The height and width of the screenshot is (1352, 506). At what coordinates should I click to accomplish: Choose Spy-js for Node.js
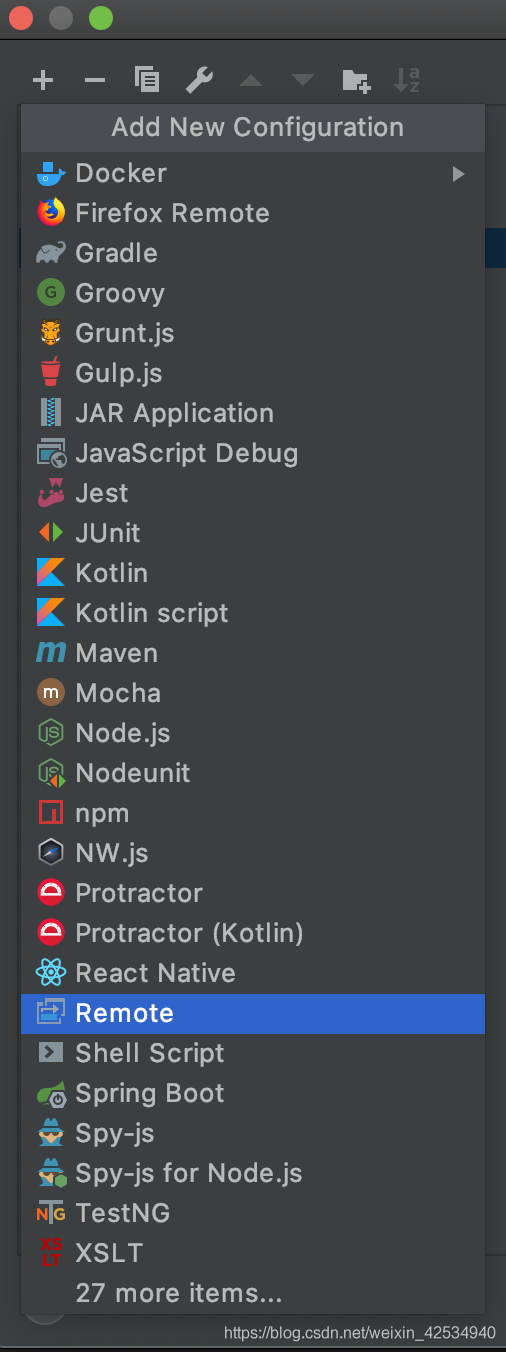[253, 1173]
